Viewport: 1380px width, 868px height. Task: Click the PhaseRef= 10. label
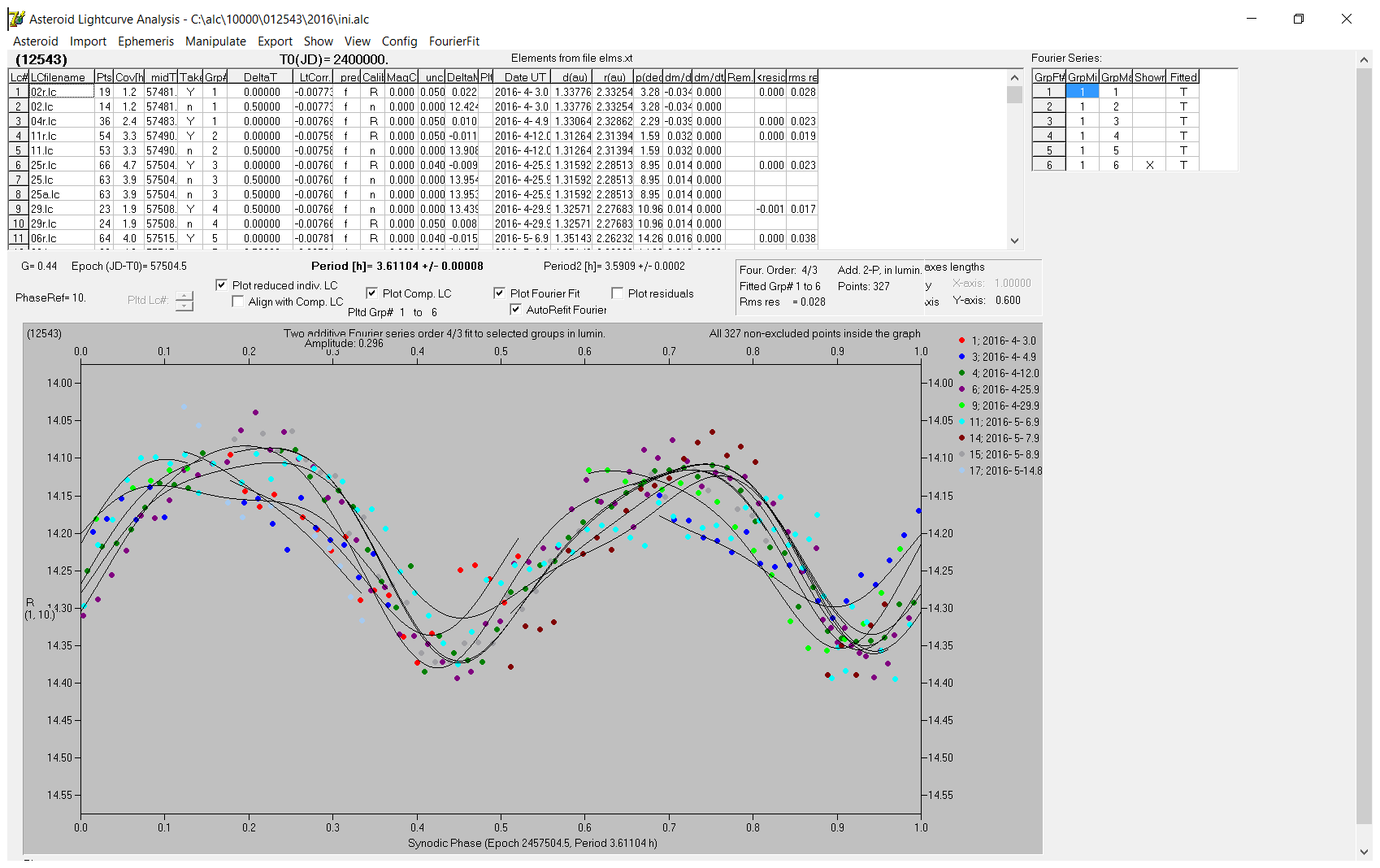(50, 298)
